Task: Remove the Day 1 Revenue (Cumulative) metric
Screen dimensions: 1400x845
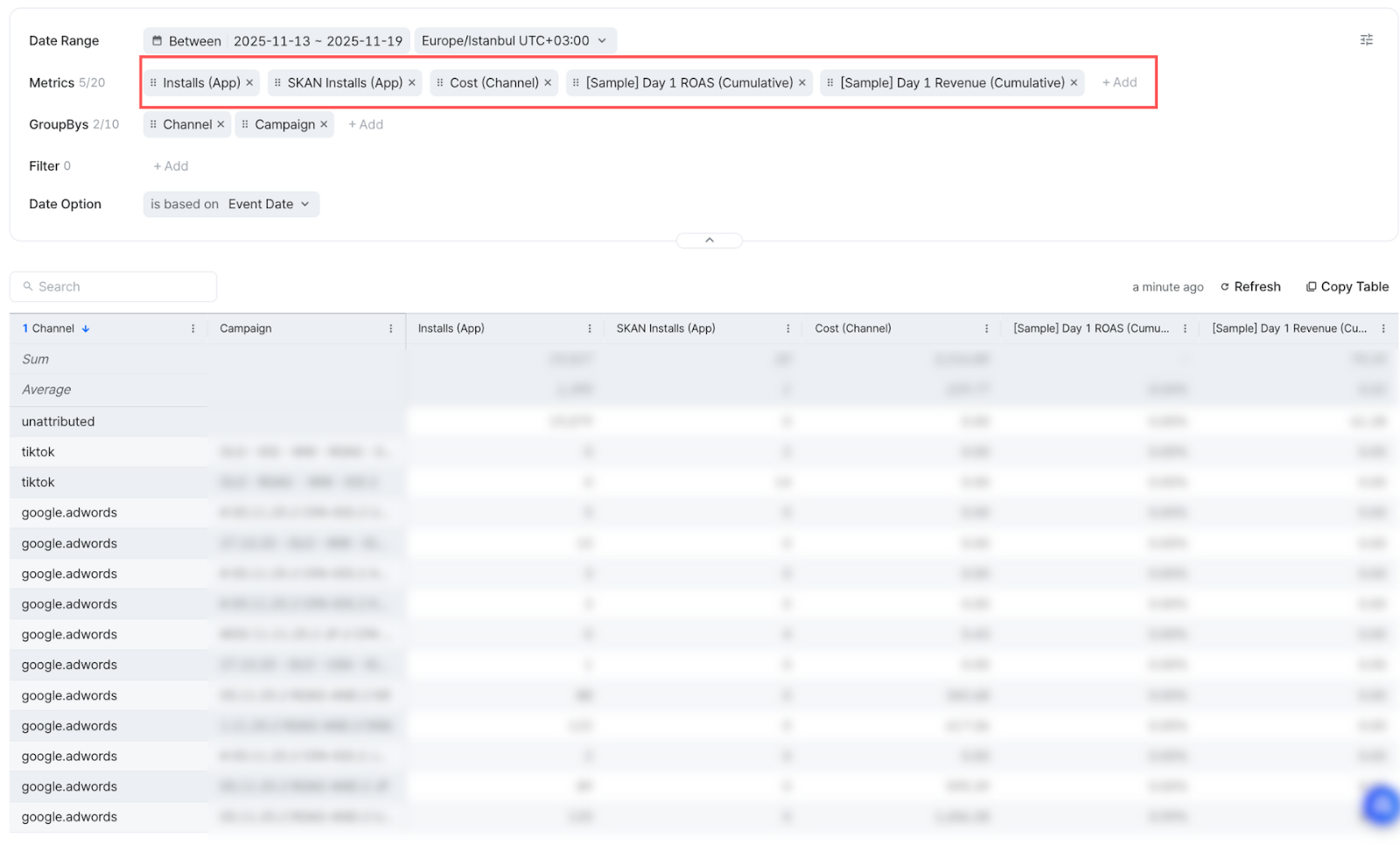Action: [x=1074, y=83]
